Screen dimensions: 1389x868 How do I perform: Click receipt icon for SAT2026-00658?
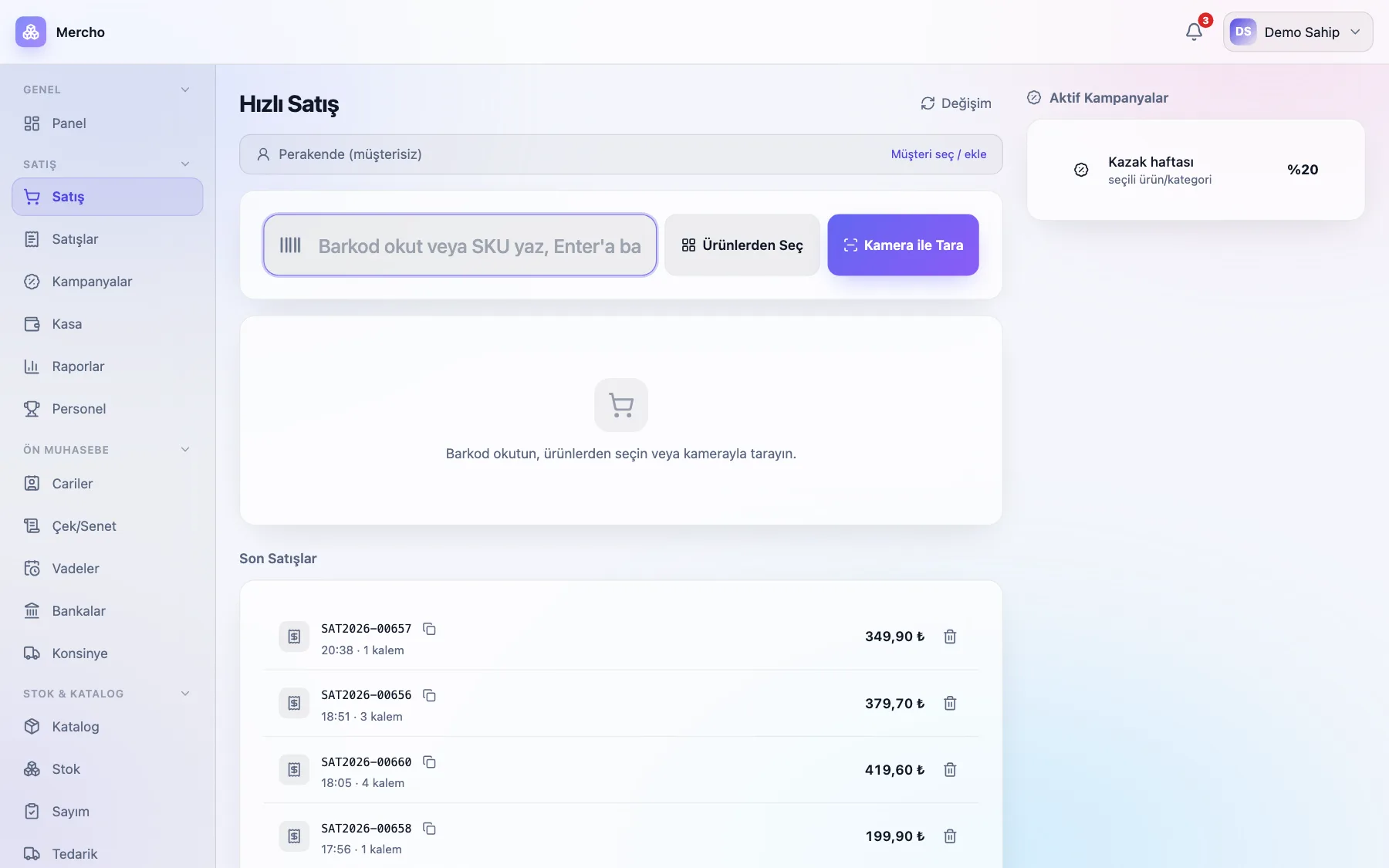(x=294, y=836)
